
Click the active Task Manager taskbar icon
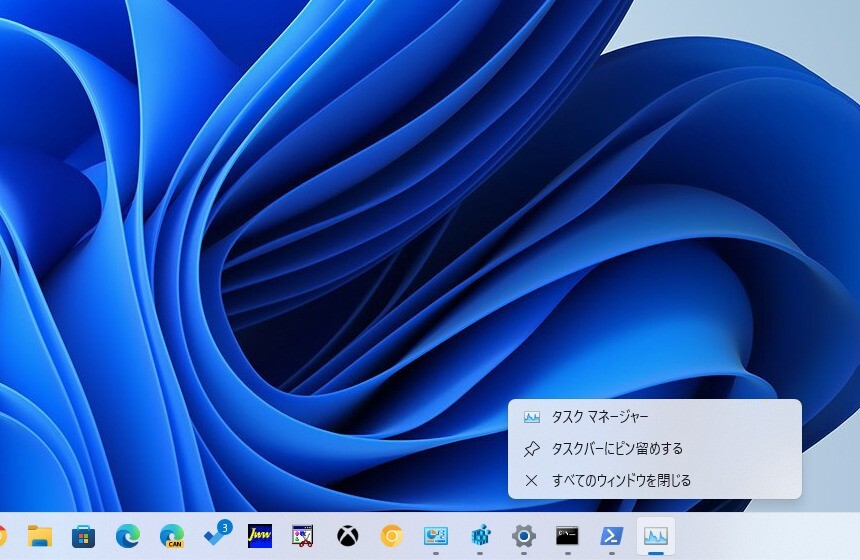655,536
